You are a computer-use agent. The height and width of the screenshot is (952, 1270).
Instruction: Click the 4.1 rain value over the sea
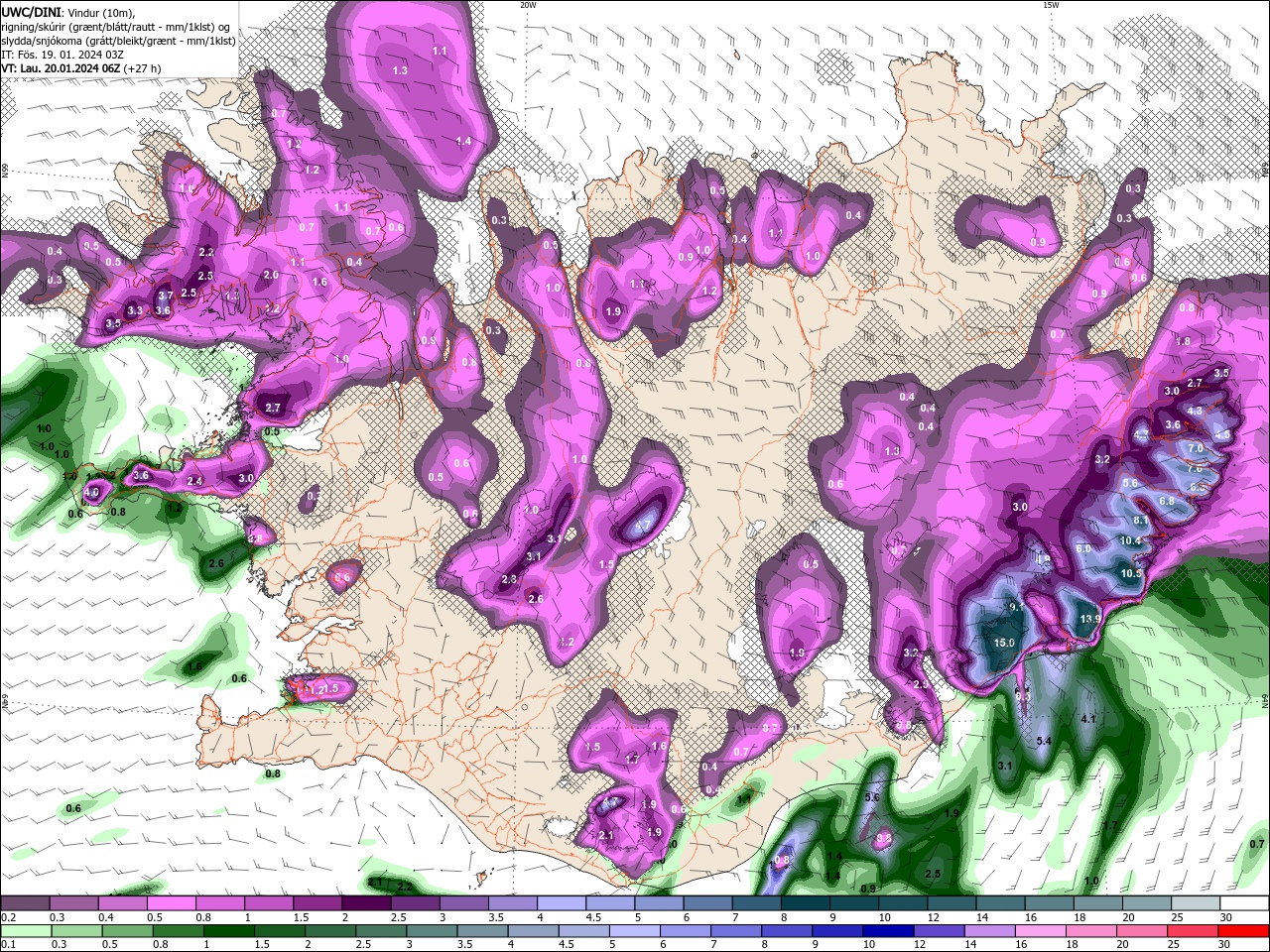click(x=1088, y=719)
